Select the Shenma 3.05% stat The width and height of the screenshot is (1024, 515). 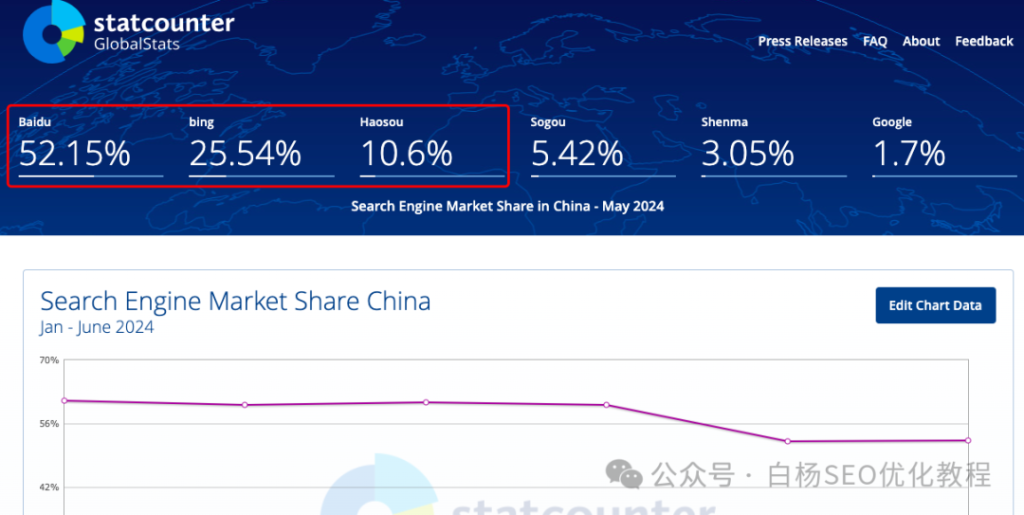pyautogui.click(x=774, y=146)
